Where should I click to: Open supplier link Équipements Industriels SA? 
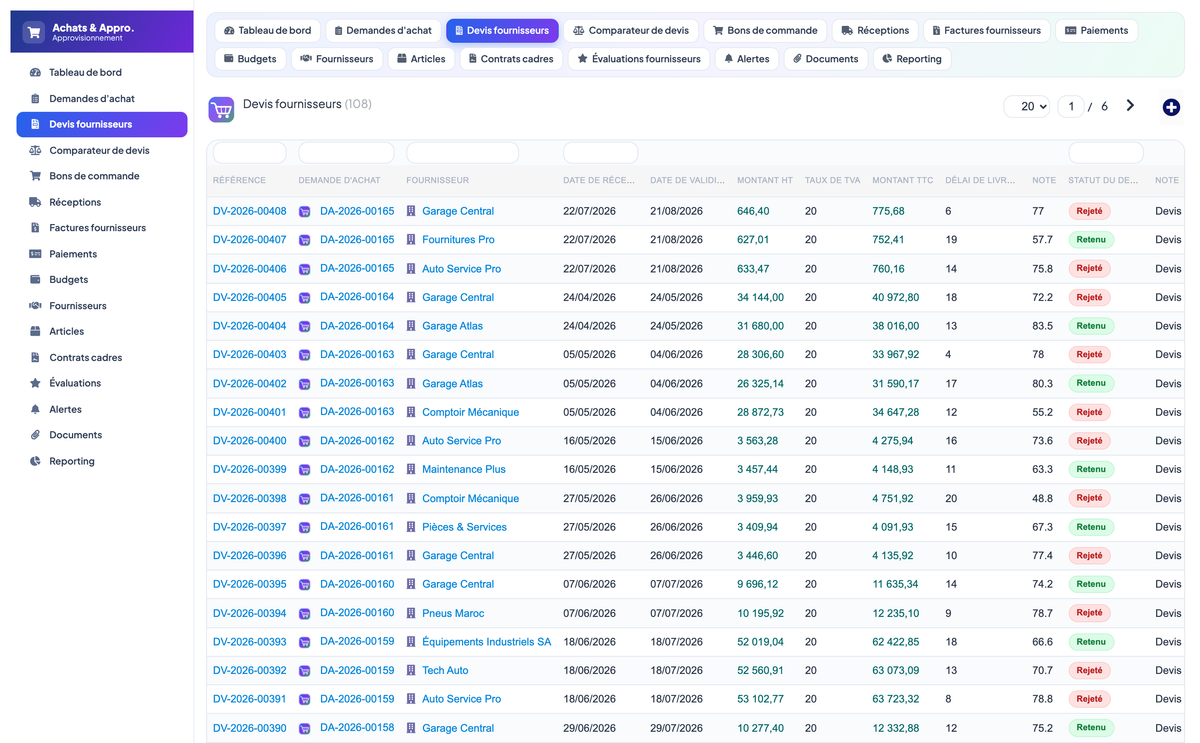[x=486, y=642]
